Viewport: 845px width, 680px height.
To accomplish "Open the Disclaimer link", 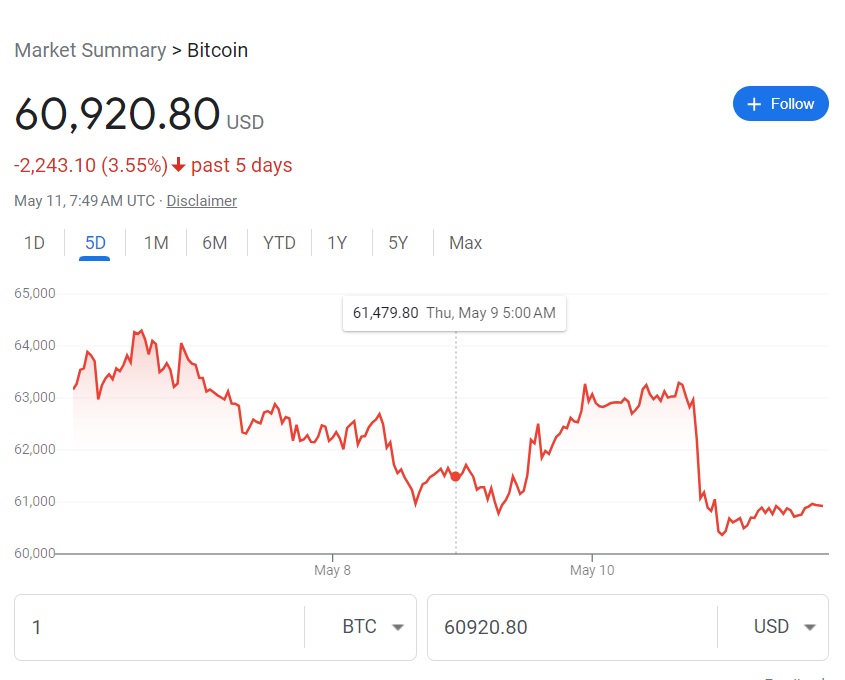I will [202, 200].
